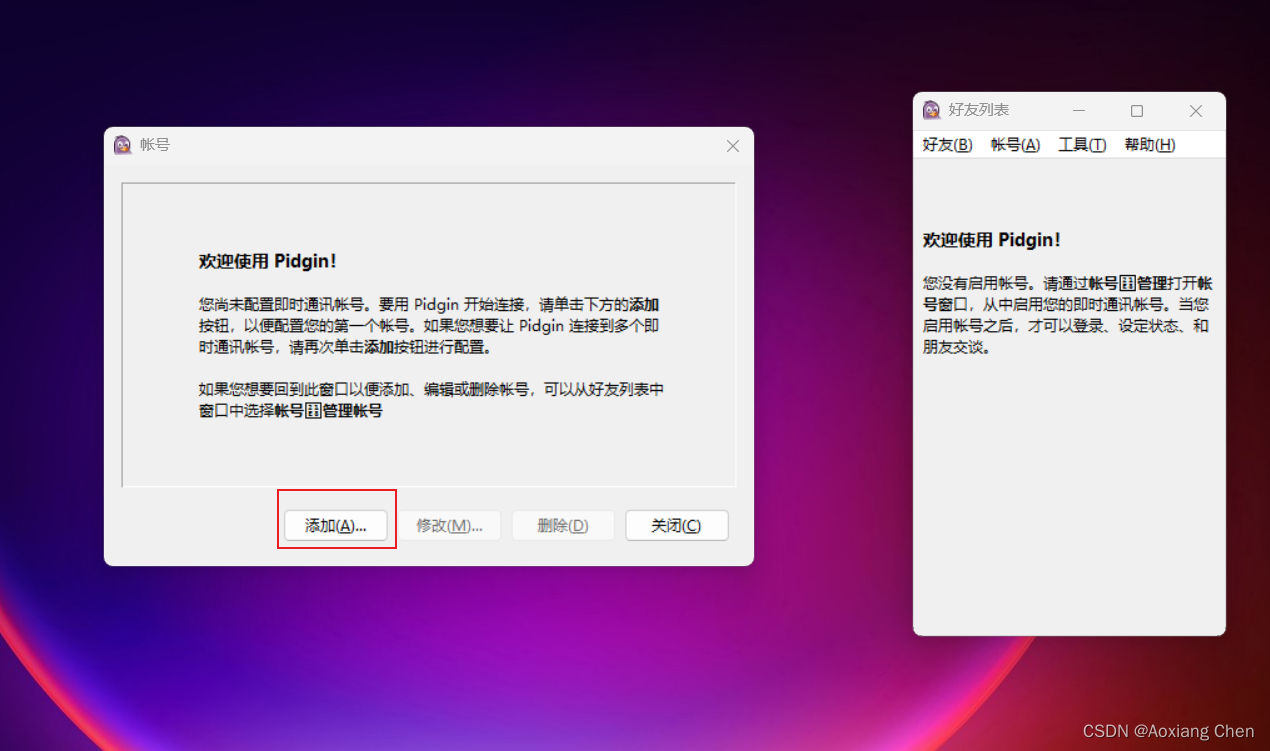The height and width of the screenshot is (751, 1270).
Task: Click Pidgin icon in 帐号 window title bar
Action: (123, 145)
